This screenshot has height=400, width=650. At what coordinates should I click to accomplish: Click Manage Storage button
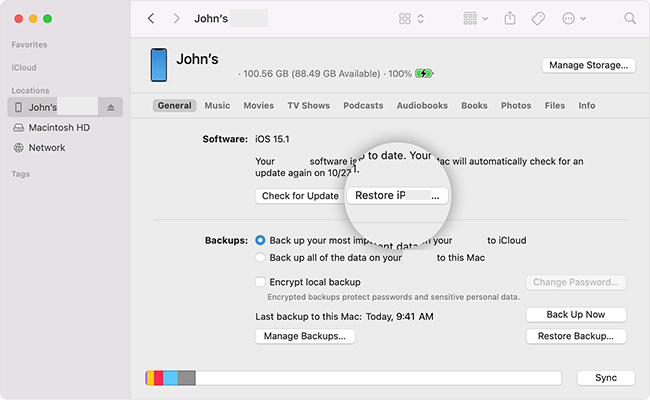[x=588, y=65]
